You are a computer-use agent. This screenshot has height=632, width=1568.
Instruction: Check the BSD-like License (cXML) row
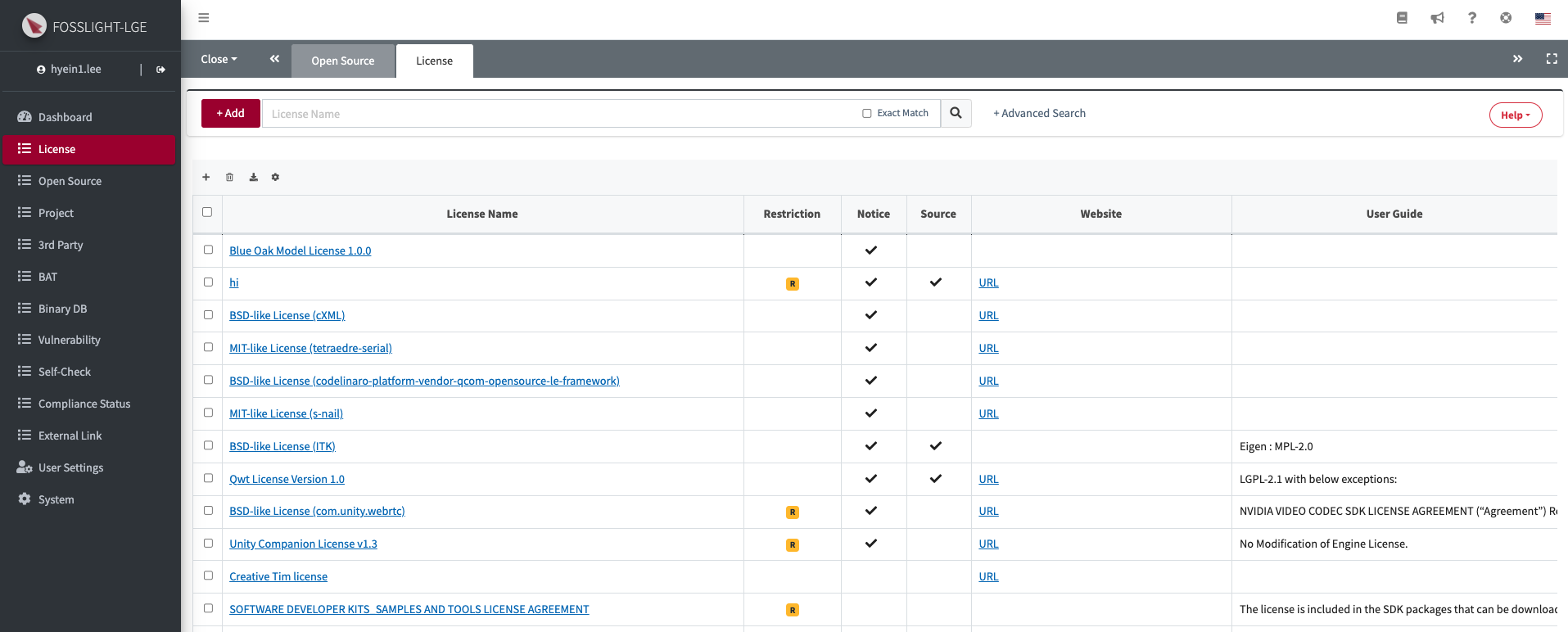pos(208,314)
